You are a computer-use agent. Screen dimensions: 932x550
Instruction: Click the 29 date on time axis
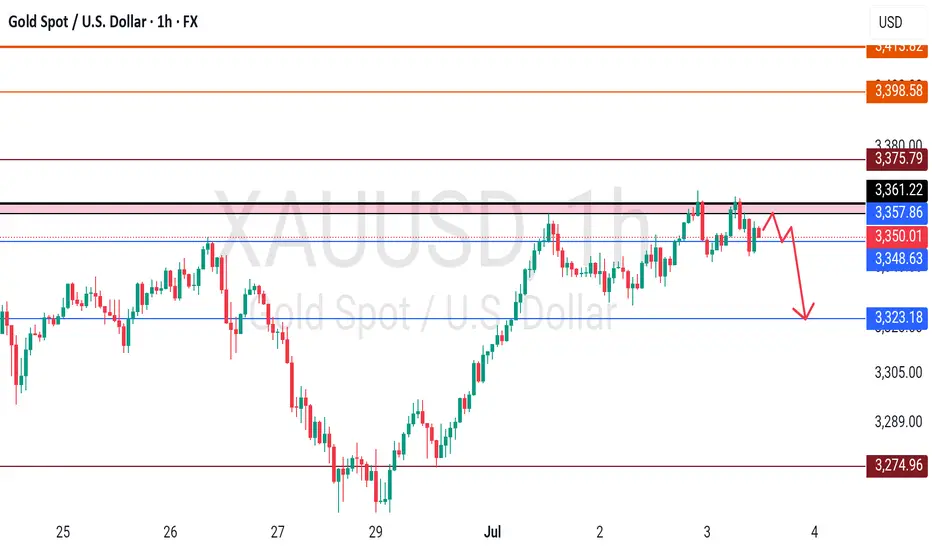click(375, 532)
